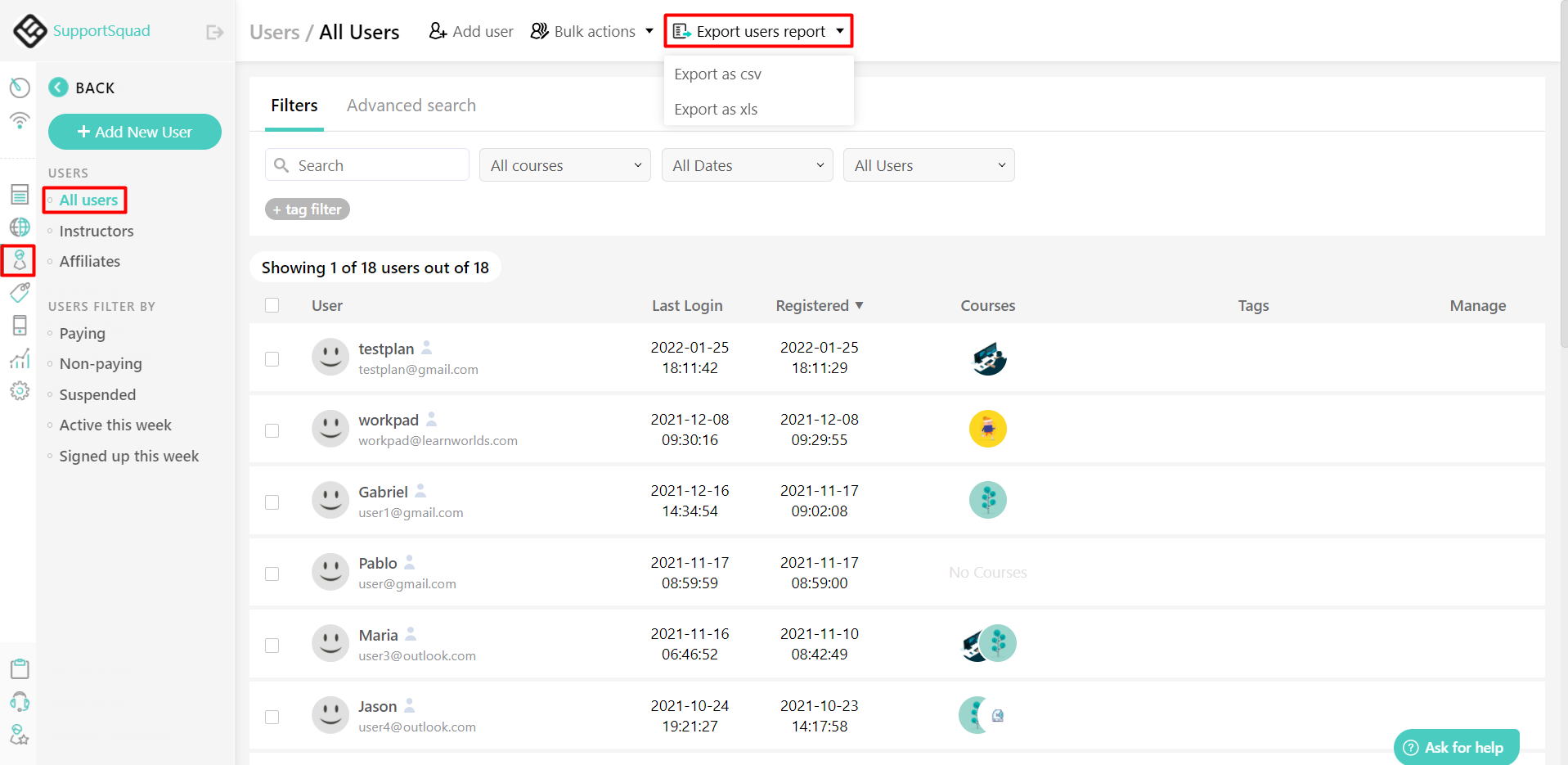The height and width of the screenshot is (765, 1568).
Task: Select the globe site builder icon
Action: coord(19,227)
